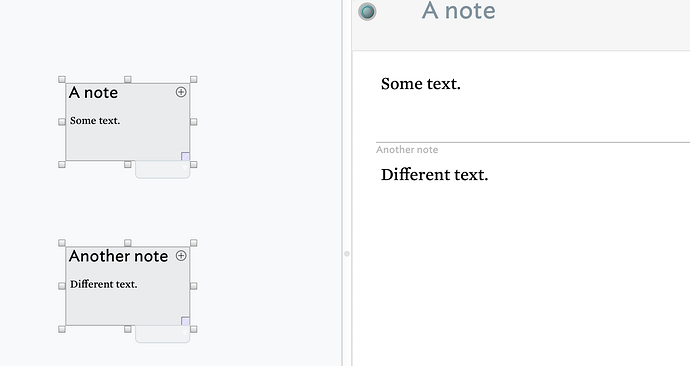Click bottom-right resize handle of 'Another note'
This screenshot has height=366, width=690.
194,329
